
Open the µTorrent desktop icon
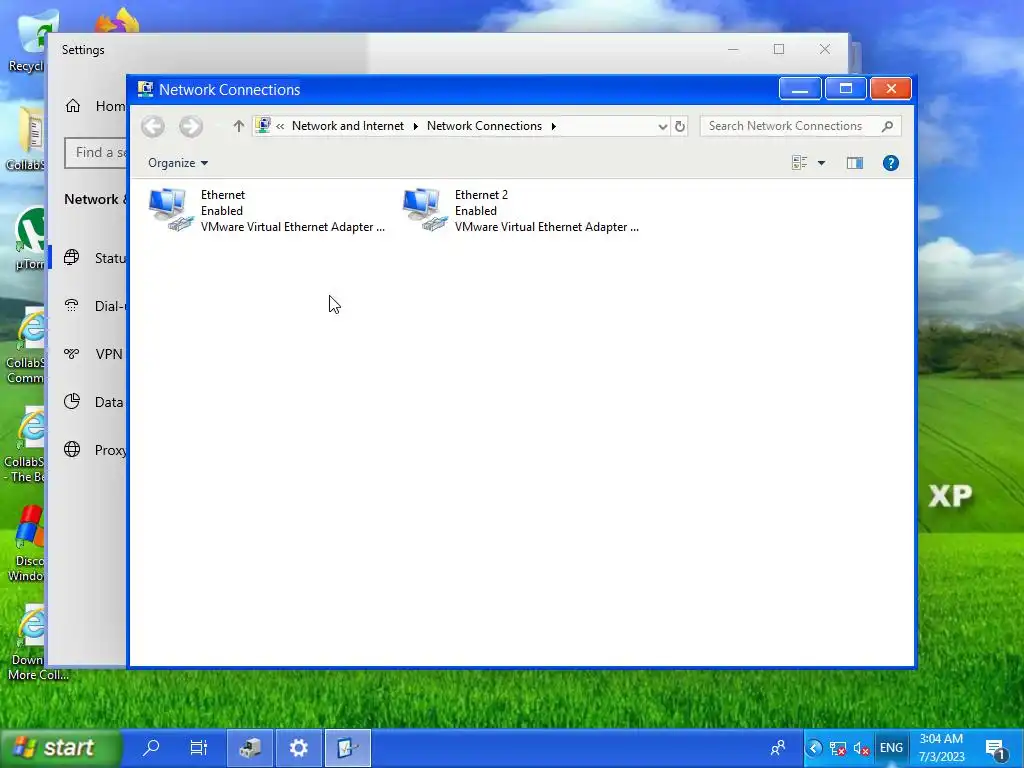(30, 238)
